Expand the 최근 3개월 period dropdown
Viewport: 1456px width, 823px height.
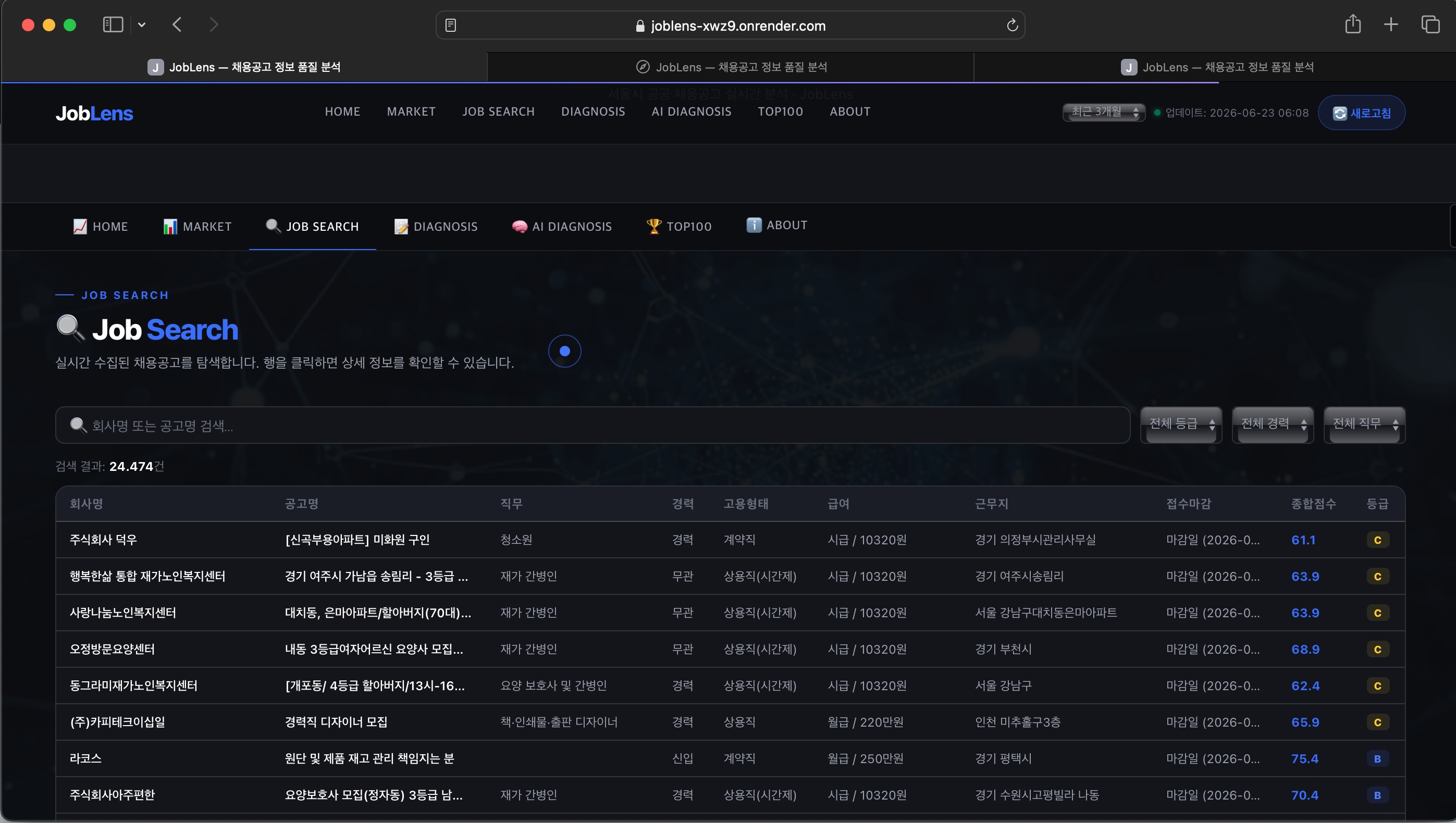coord(1104,112)
